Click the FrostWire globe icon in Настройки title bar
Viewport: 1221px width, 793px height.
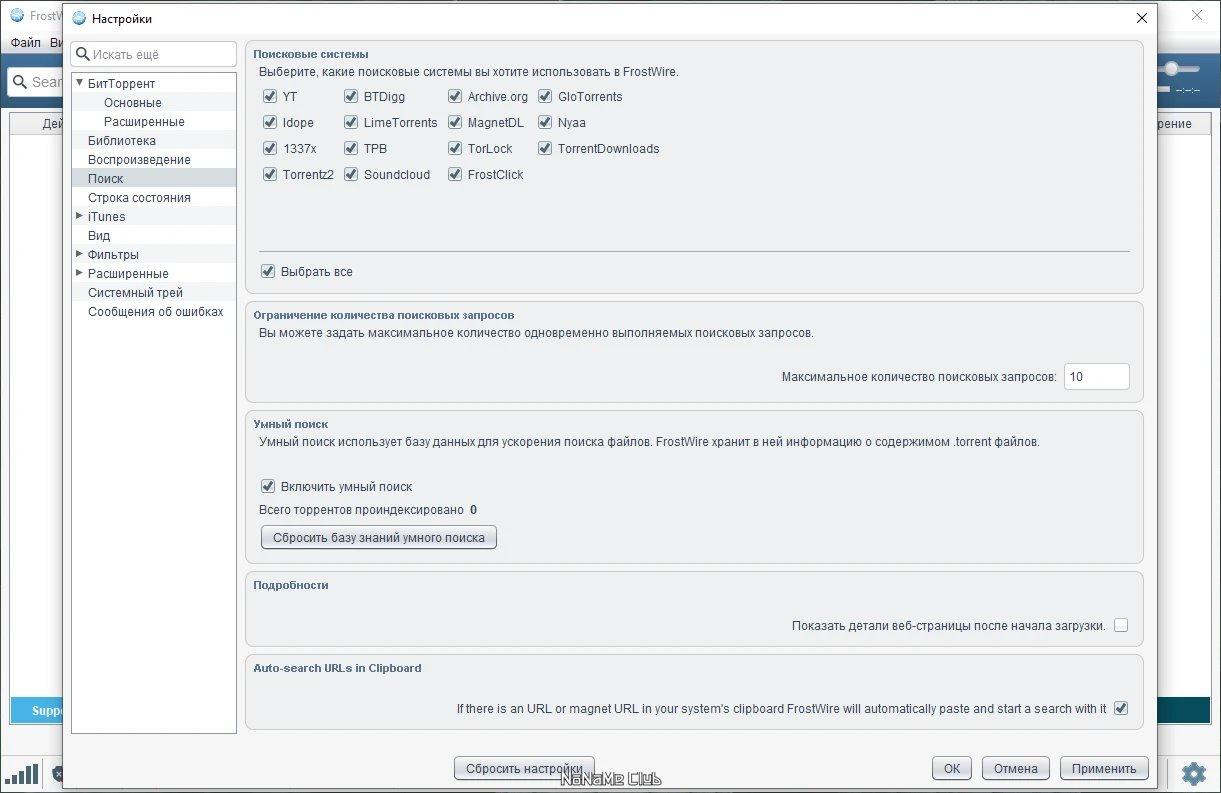pos(79,18)
